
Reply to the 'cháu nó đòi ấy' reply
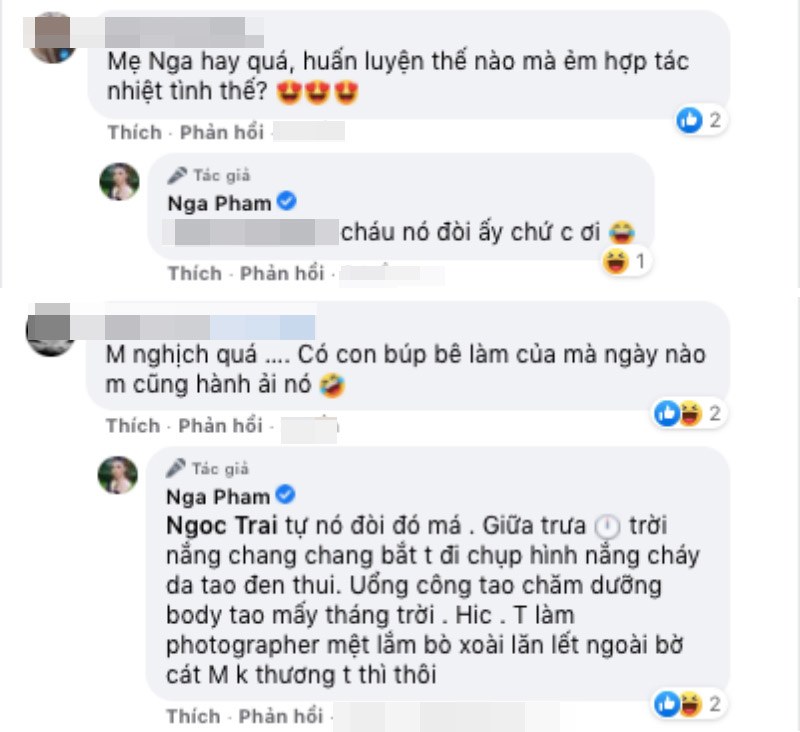[x=282, y=273]
